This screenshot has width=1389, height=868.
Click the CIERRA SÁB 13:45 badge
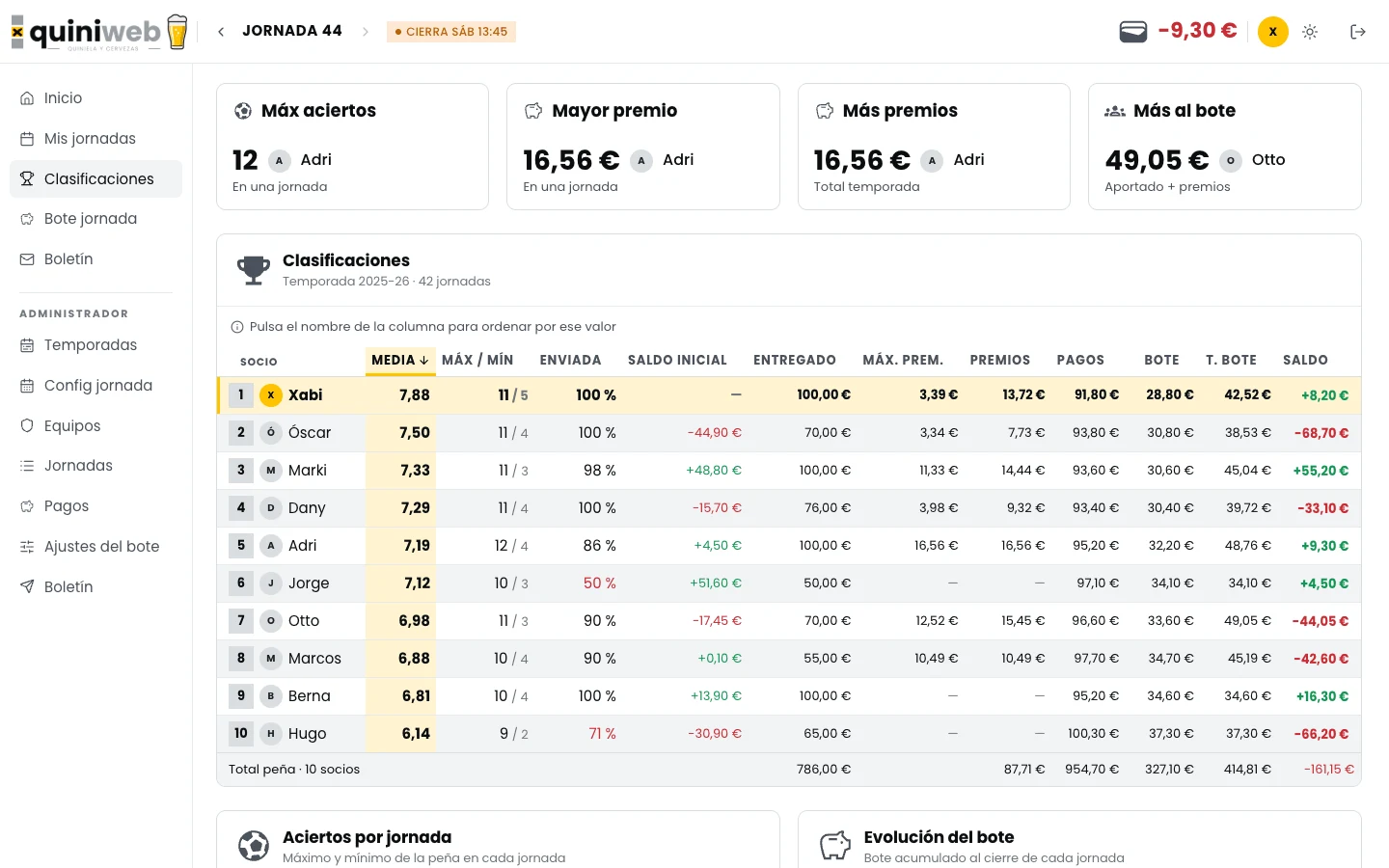pos(451,32)
